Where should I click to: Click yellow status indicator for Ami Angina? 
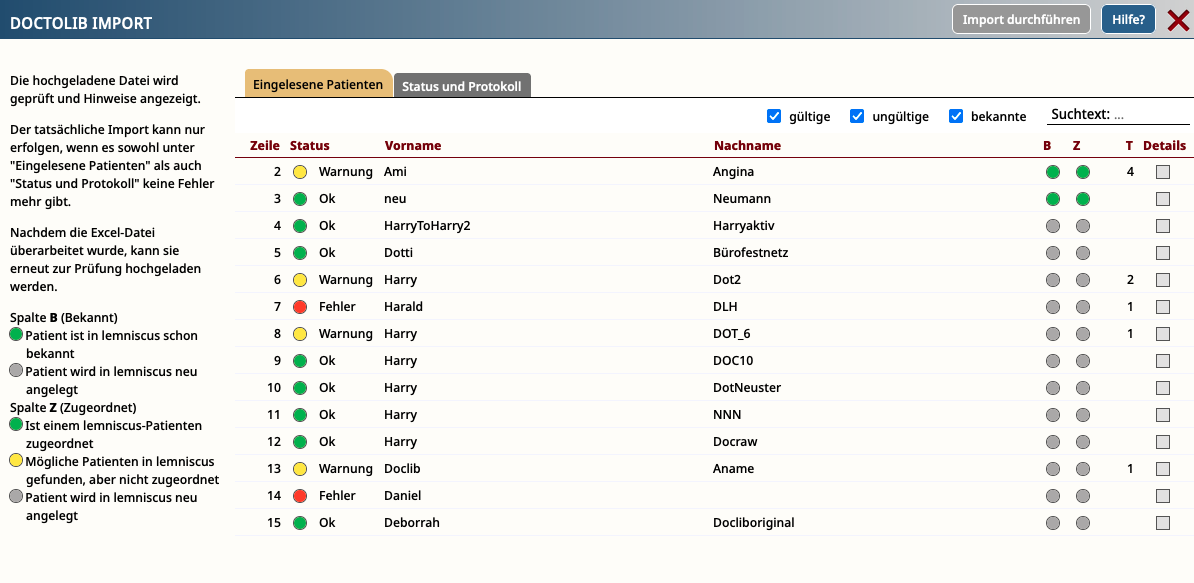pos(300,172)
